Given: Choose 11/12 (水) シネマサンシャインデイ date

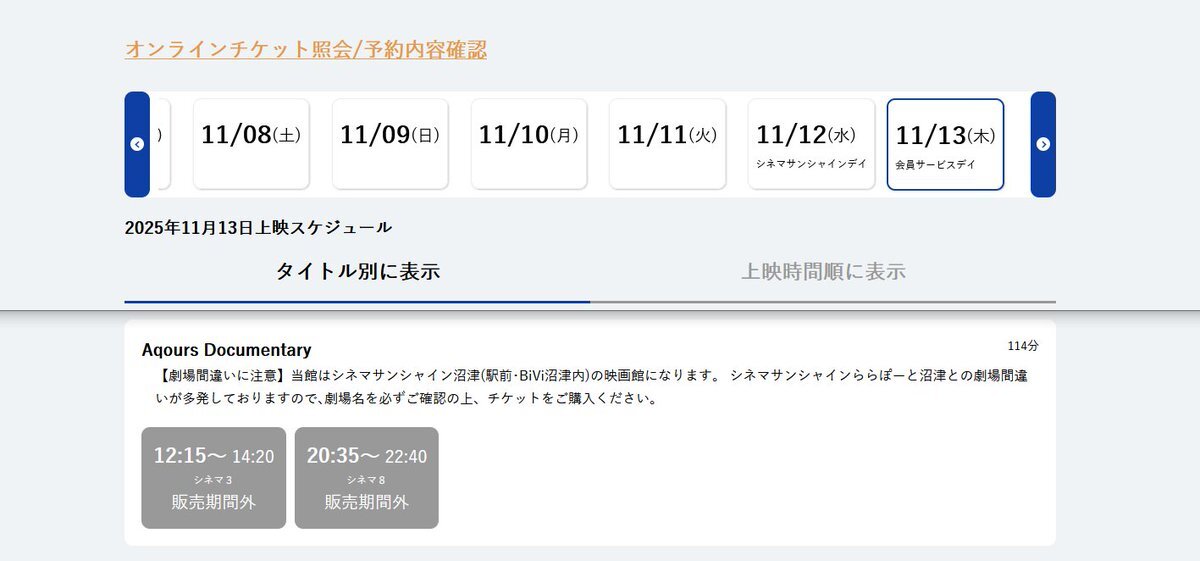Looking at the screenshot, I should pos(806,144).
